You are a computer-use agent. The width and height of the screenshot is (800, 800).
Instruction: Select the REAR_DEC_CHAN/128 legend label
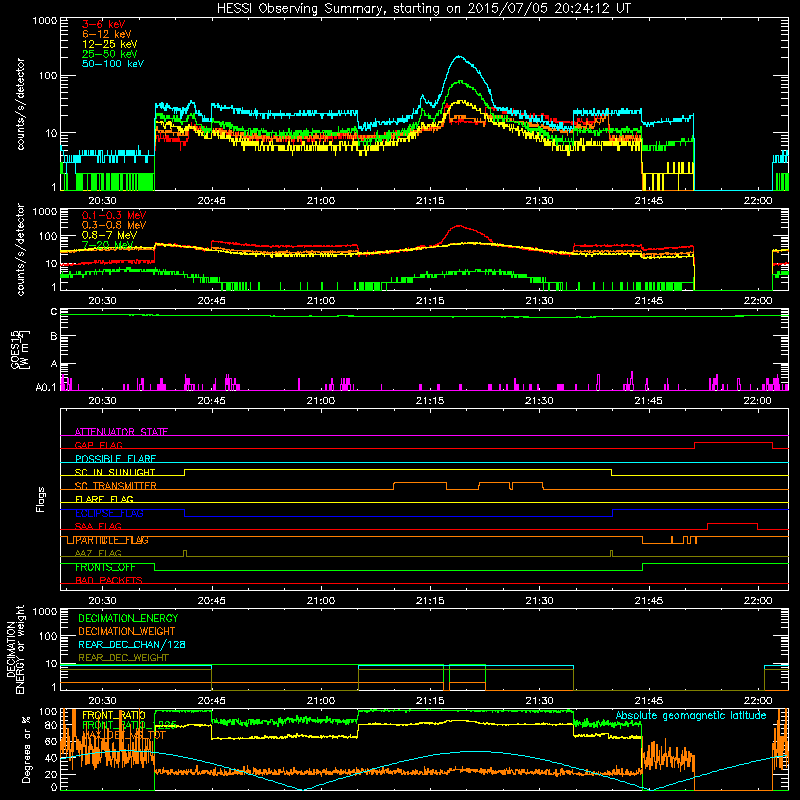pyautogui.click(x=132, y=644)
